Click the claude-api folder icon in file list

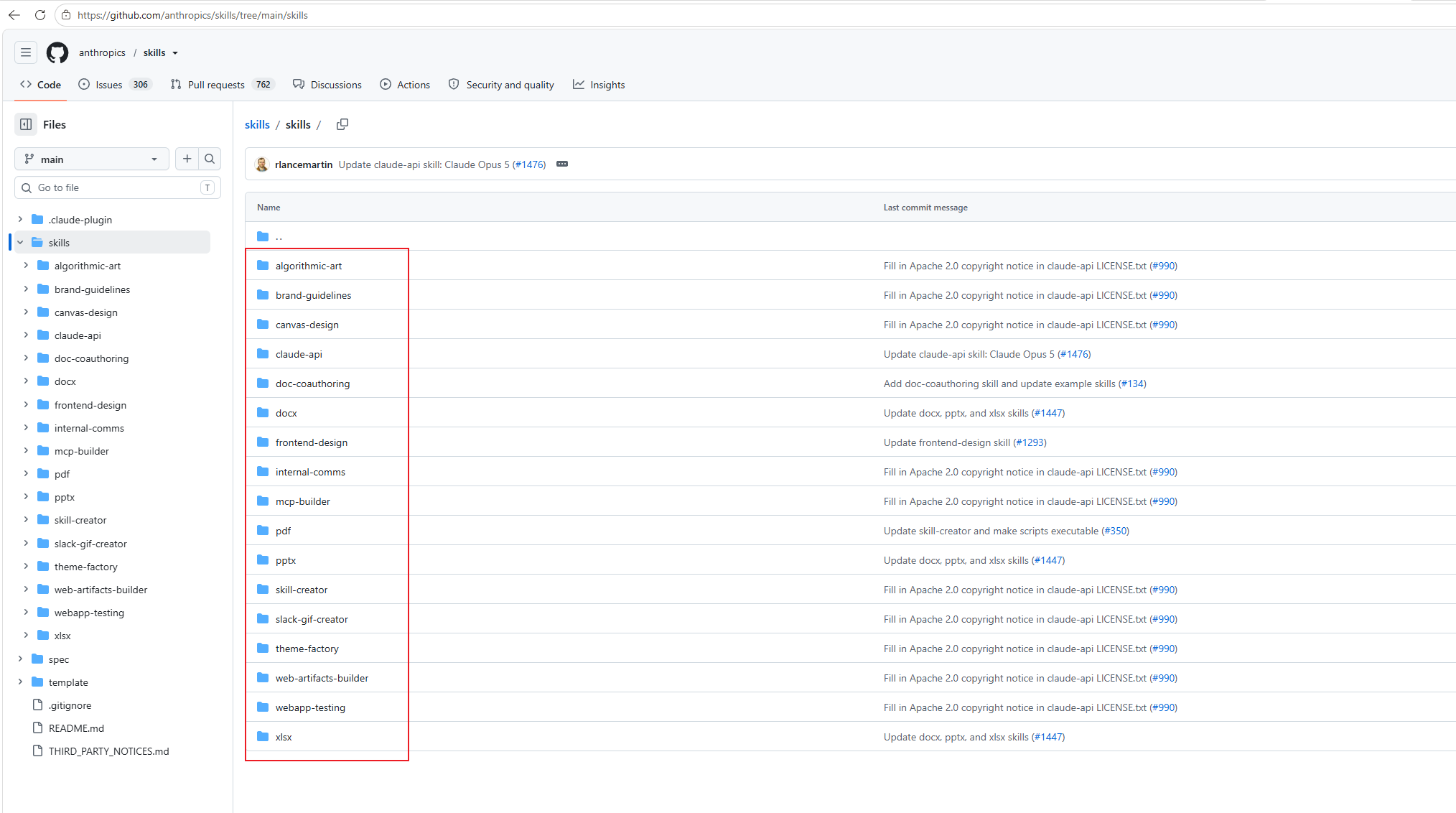pos(263,354)
